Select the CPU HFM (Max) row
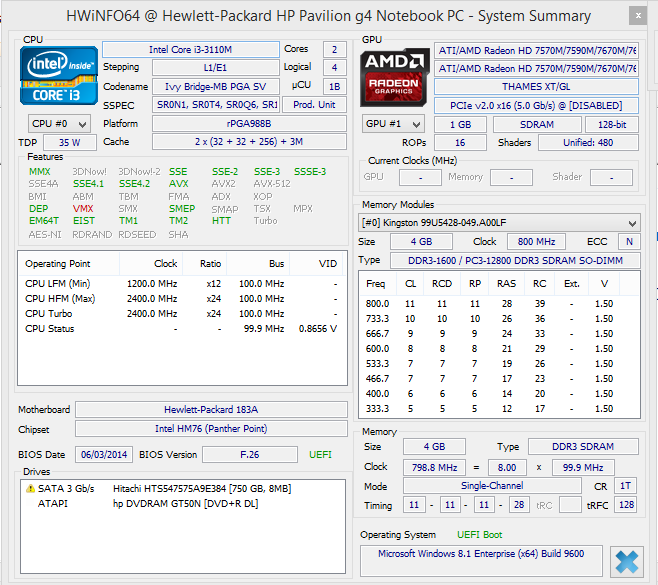658x585 pixels. tap(181, 299)
